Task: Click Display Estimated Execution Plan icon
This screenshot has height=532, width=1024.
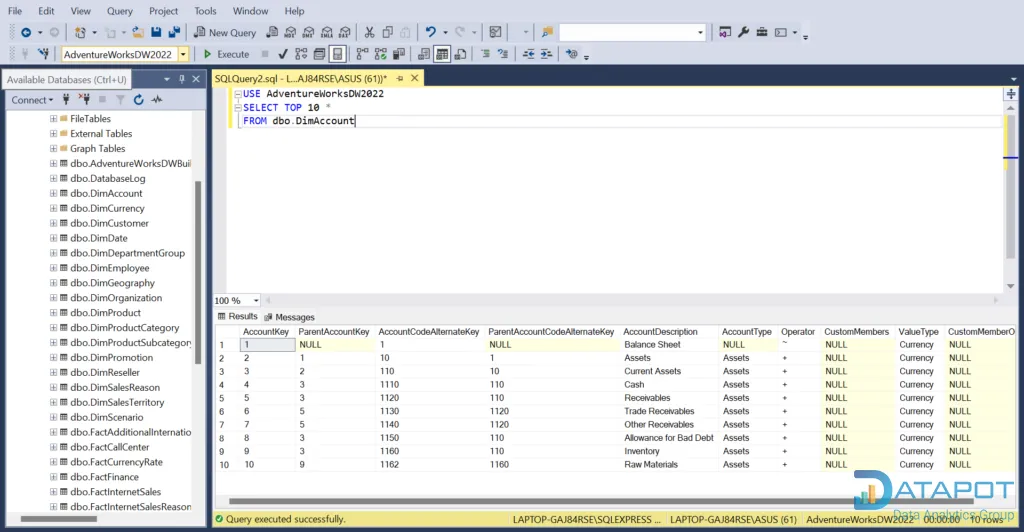Action: [x=301, y=54]
